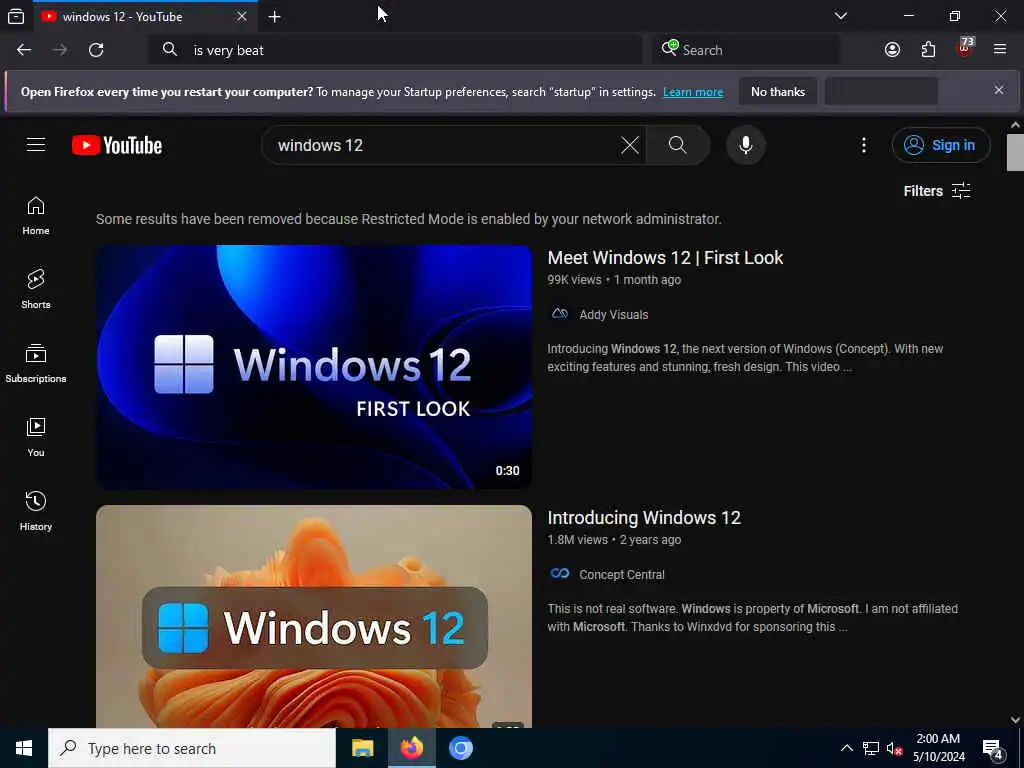Open a new tab

tap(274, 16)
